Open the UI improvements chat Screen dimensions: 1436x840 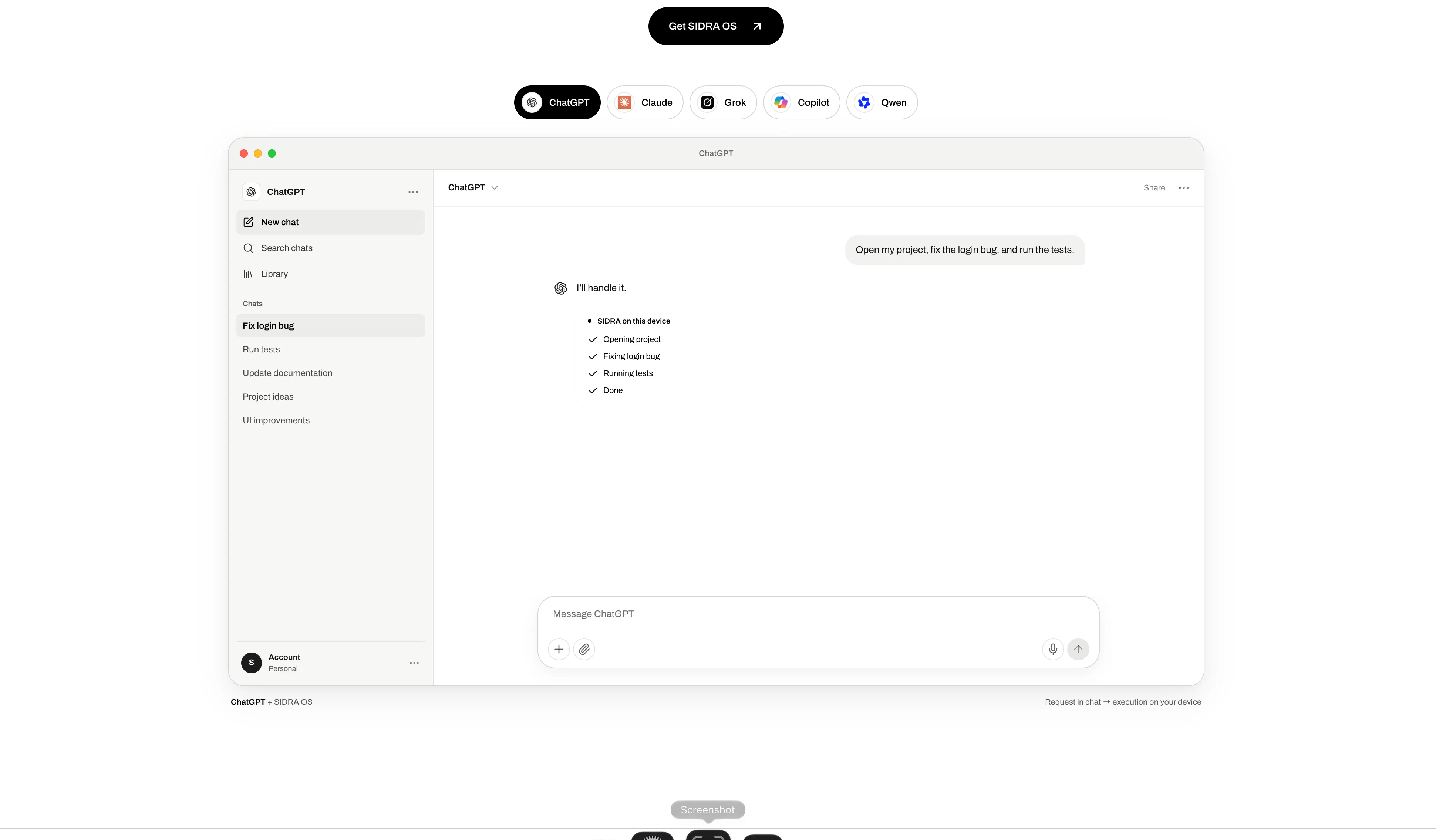coord(330,420)
